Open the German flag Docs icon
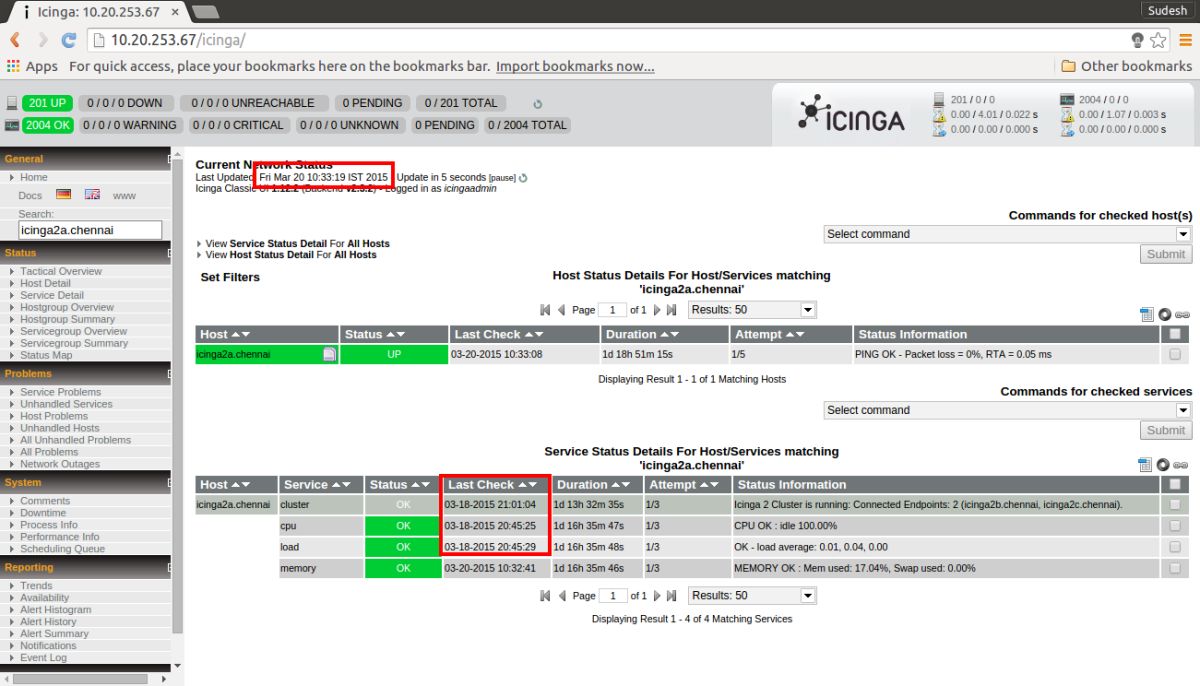1200x686 pixels. 64,195
